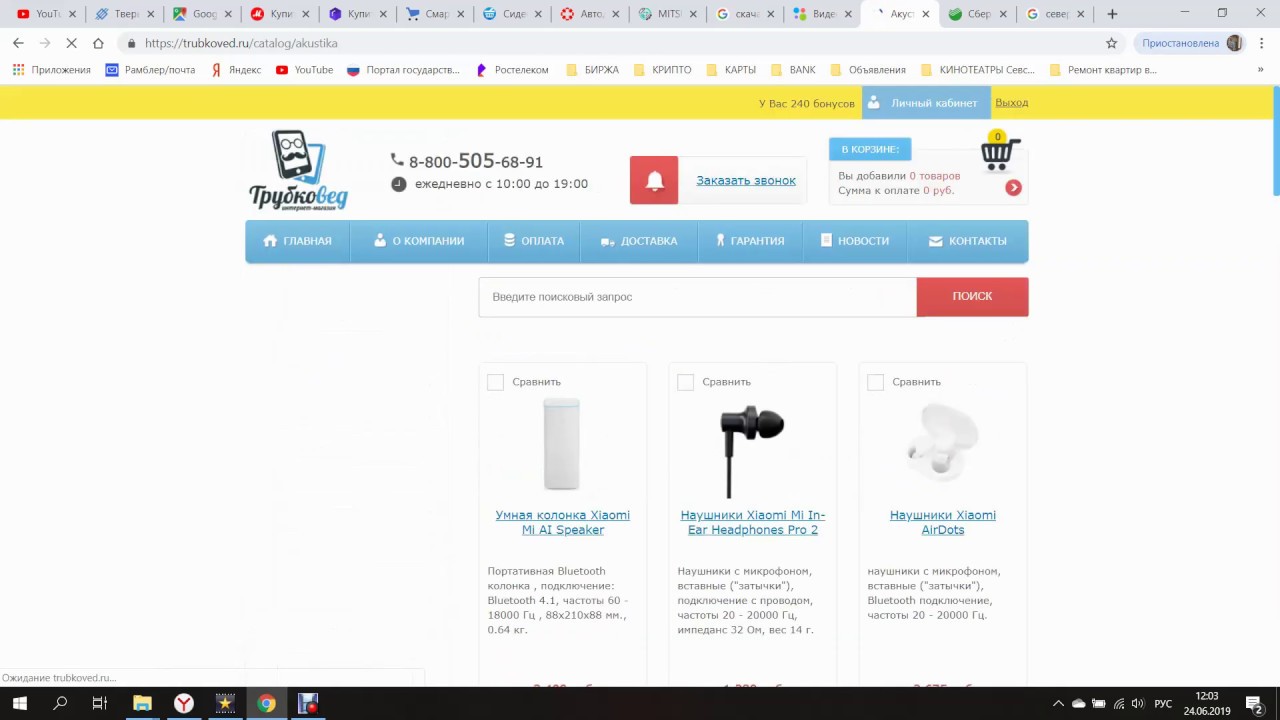Viewport: 1280px width, 720px height.
Task: Bookmark this page with star icon
Action: click(1111, 43)
